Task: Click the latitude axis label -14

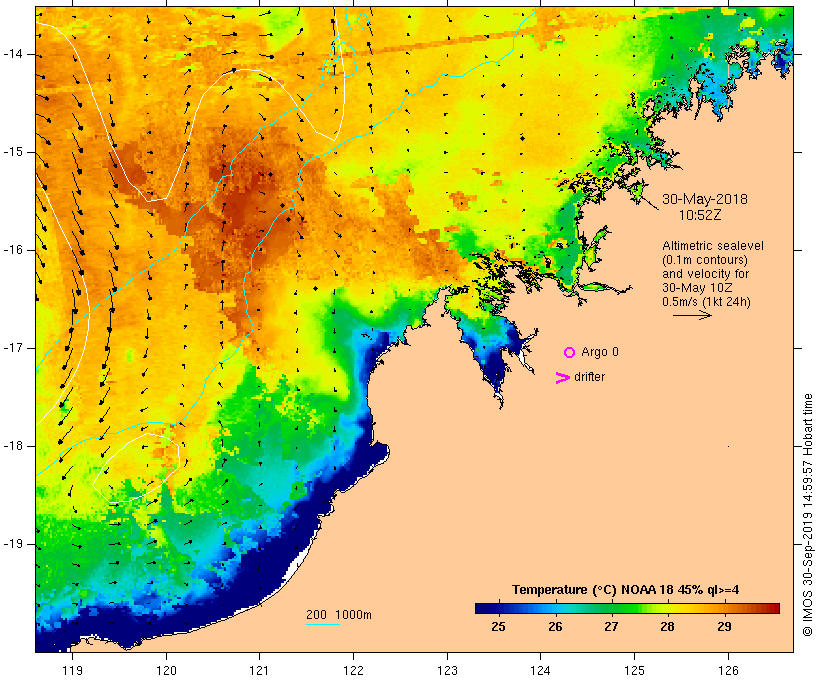Action: coord(13,54)
